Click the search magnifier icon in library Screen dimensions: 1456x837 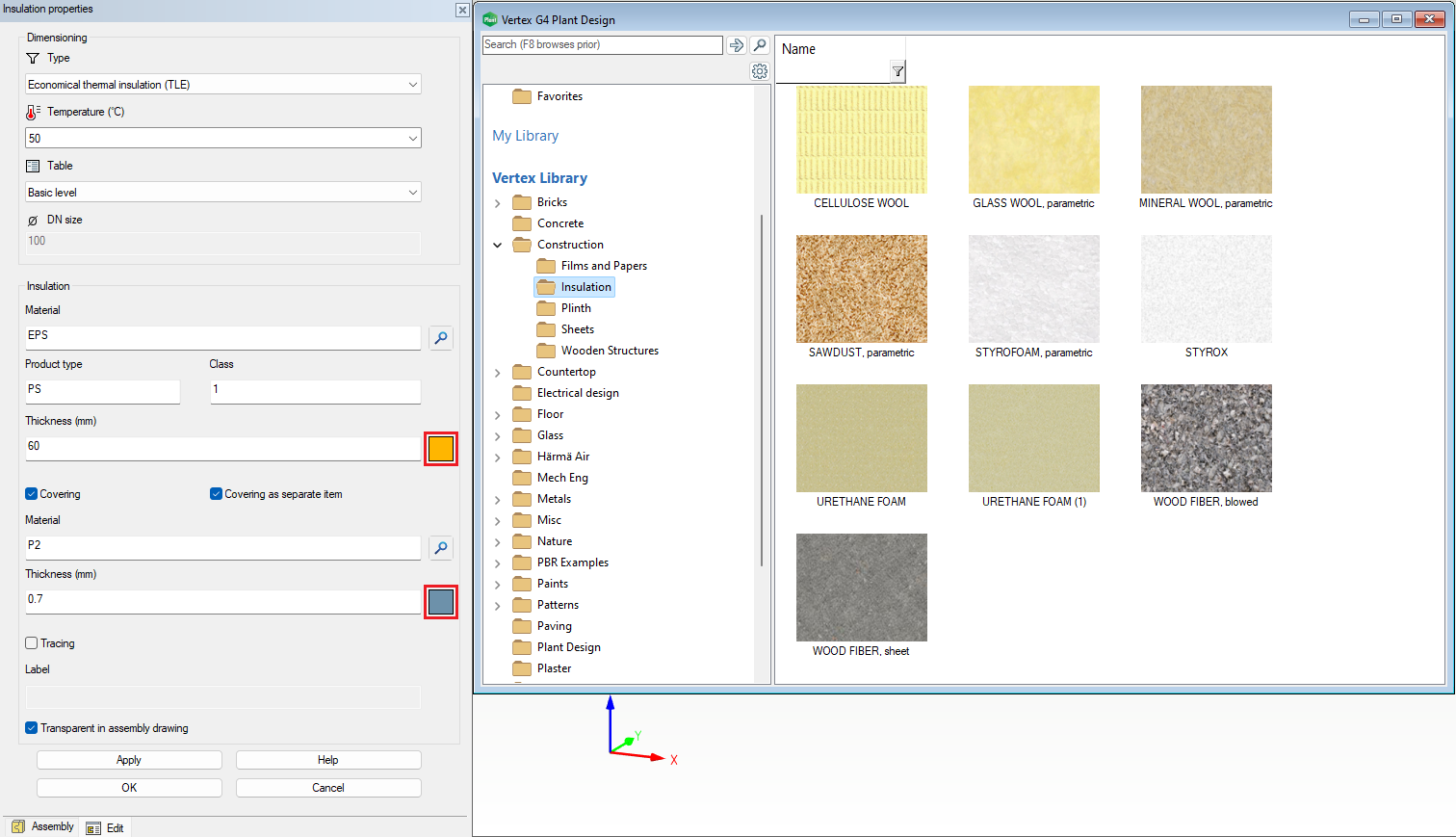(760, 45)
